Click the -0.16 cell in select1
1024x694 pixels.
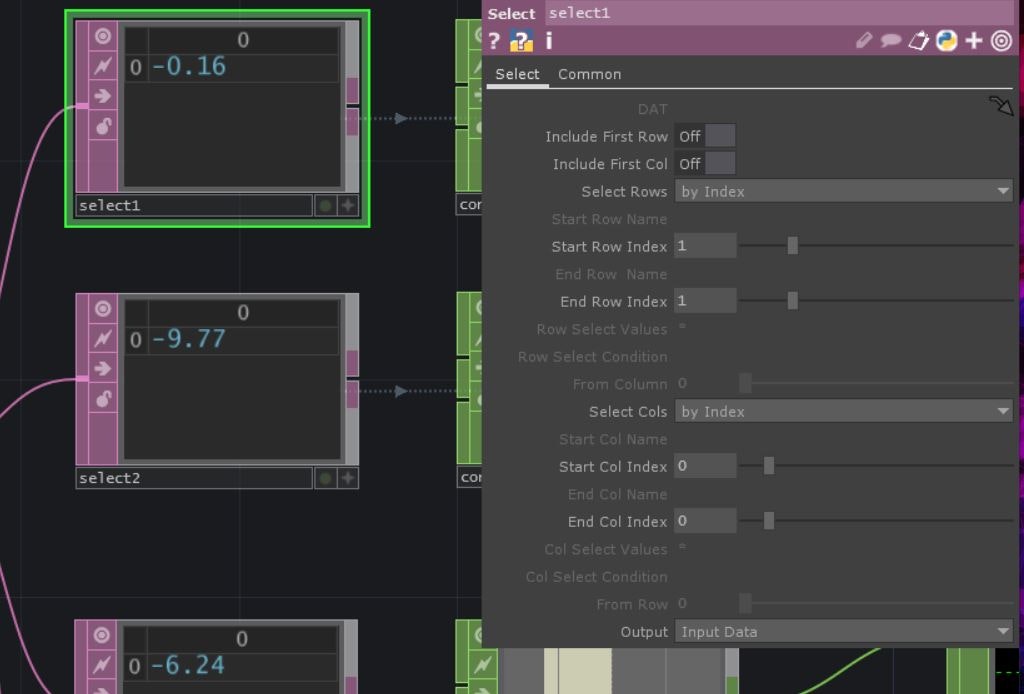pyautogui.click(x=242, y=67)
